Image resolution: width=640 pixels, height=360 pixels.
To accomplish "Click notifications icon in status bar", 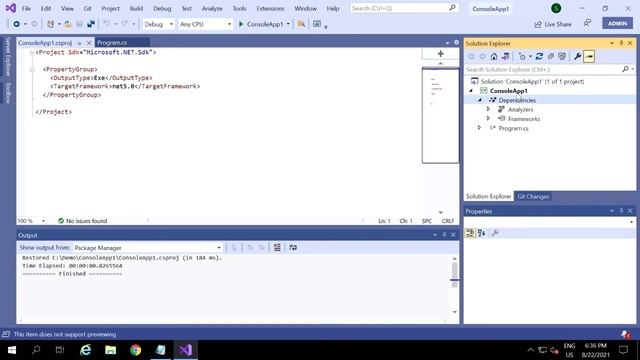I will click(x=626, y=334).
